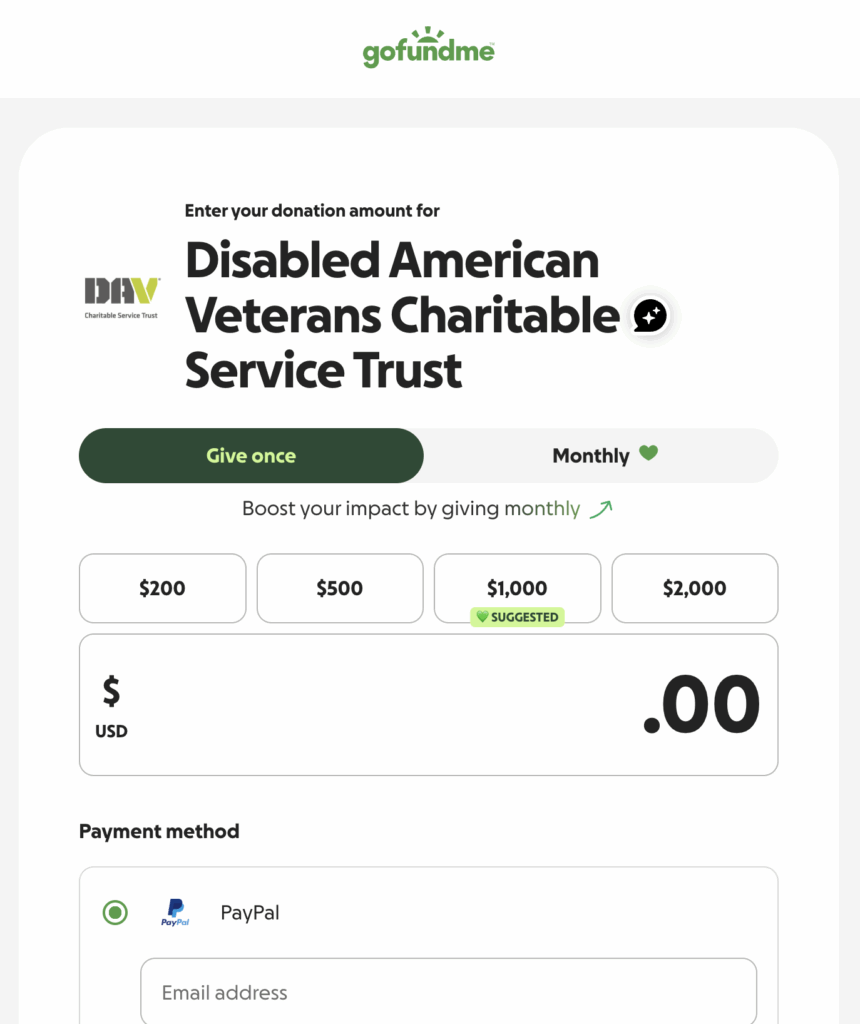Select the $2,000 donation amount
Image resolution: width=860 pixels, height=1024 pixels.
point(695,588)
